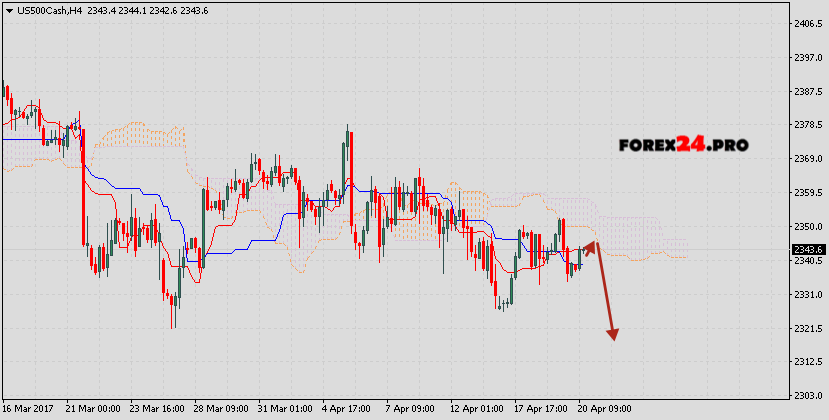Click the 2369.0 price axis label
Viewport: 829px width, 420px height.
tap(807, 158)
